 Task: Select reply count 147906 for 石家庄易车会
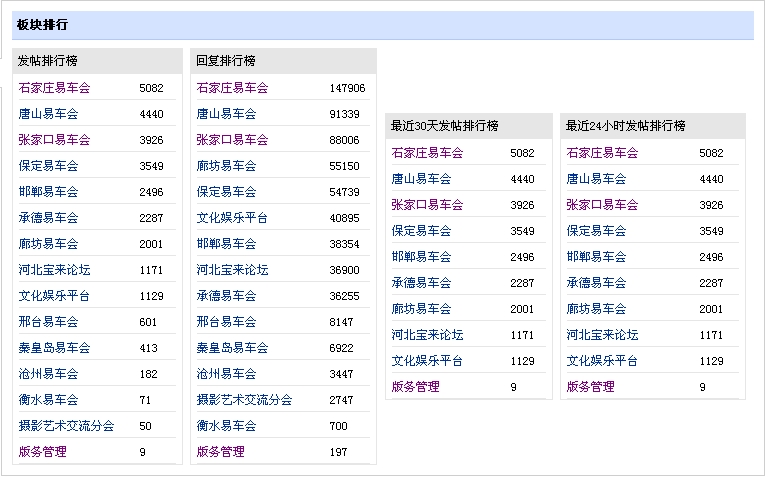(x=348, y=89)
